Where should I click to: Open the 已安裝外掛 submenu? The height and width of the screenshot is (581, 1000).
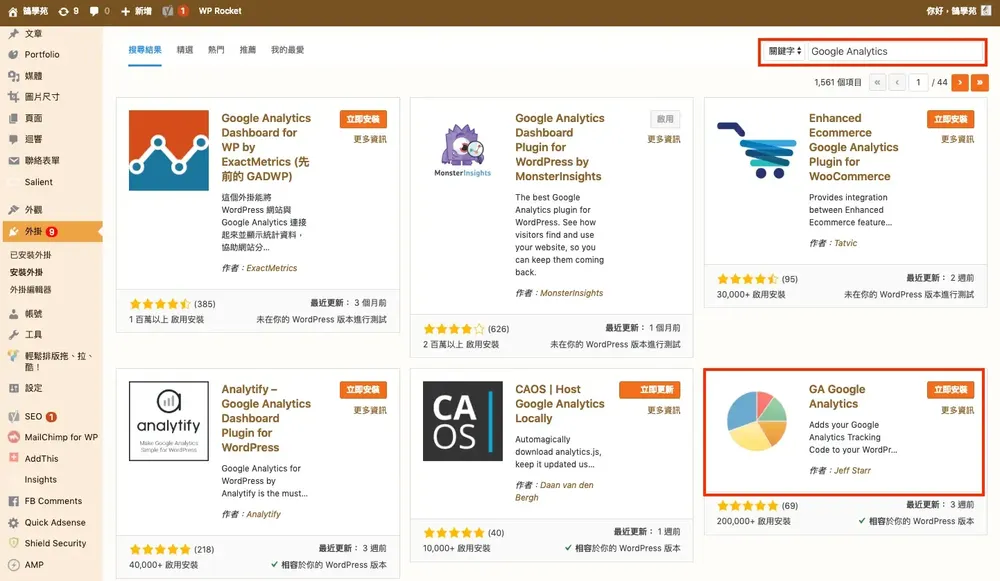(x=30, y=255)
